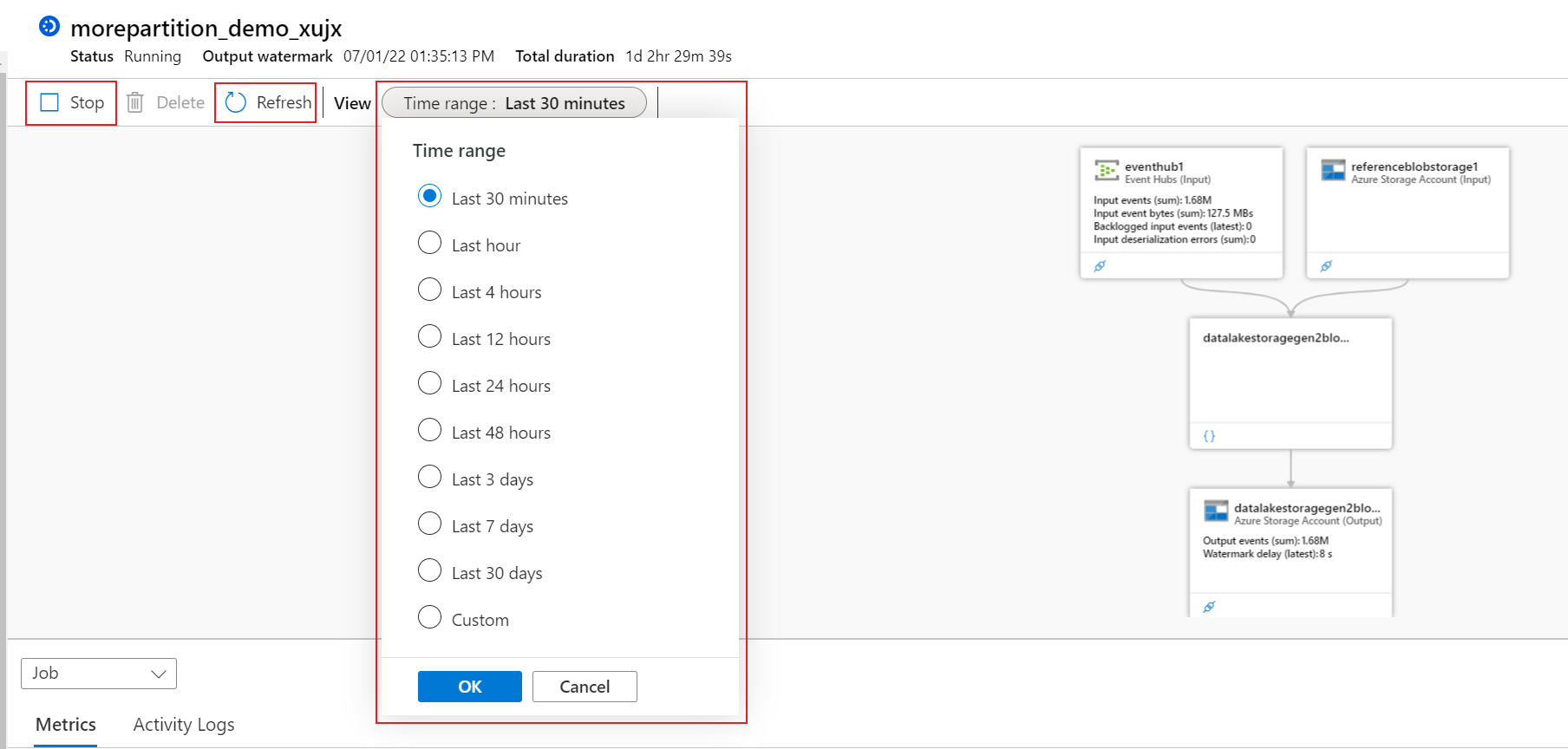This screenshot has height=749, width=1568.
Task: Select the Custom time range option
Action: coord(430,617)
